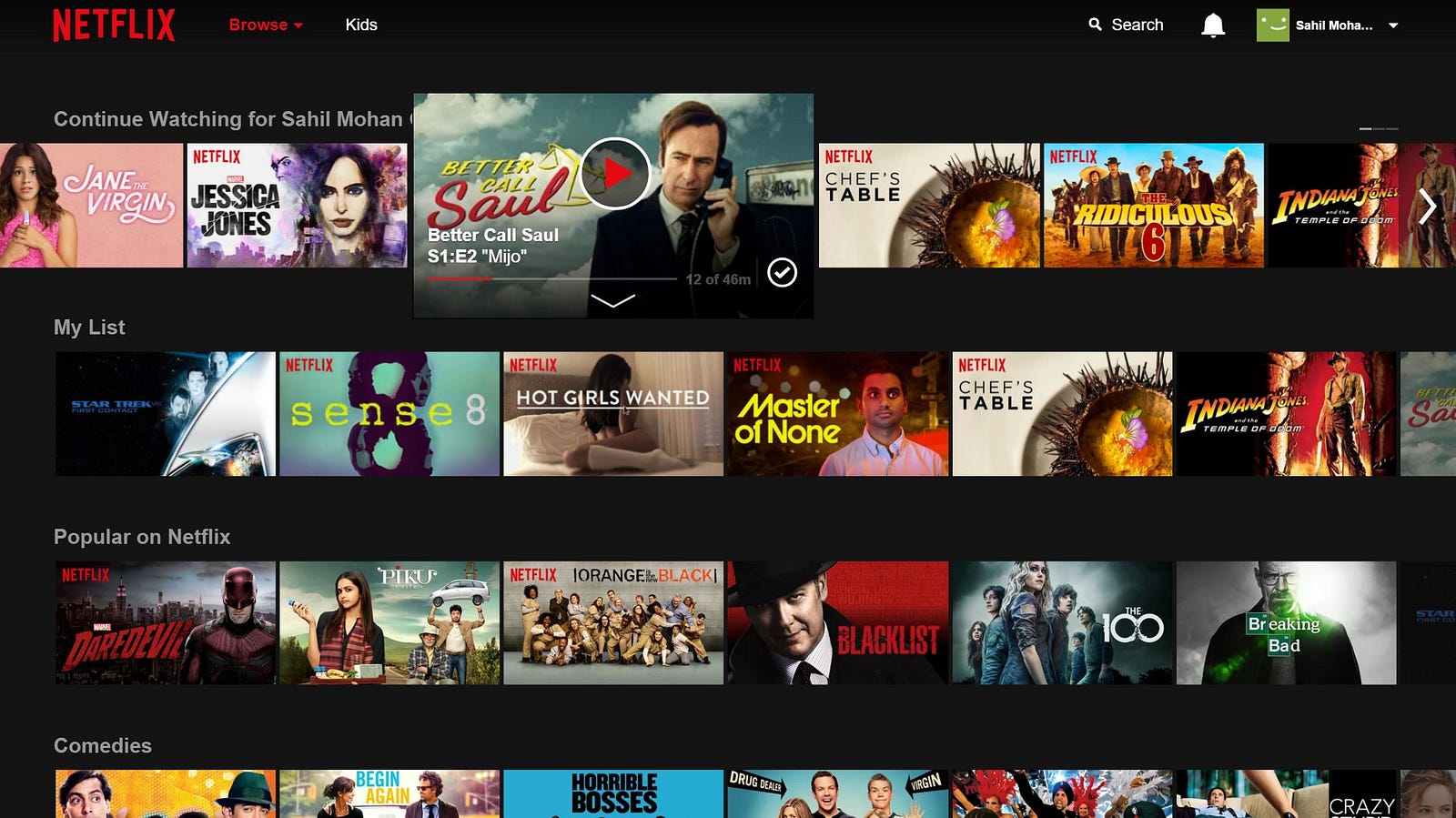
Task: Switch to the Kids section
Action: tap(361, 25)
